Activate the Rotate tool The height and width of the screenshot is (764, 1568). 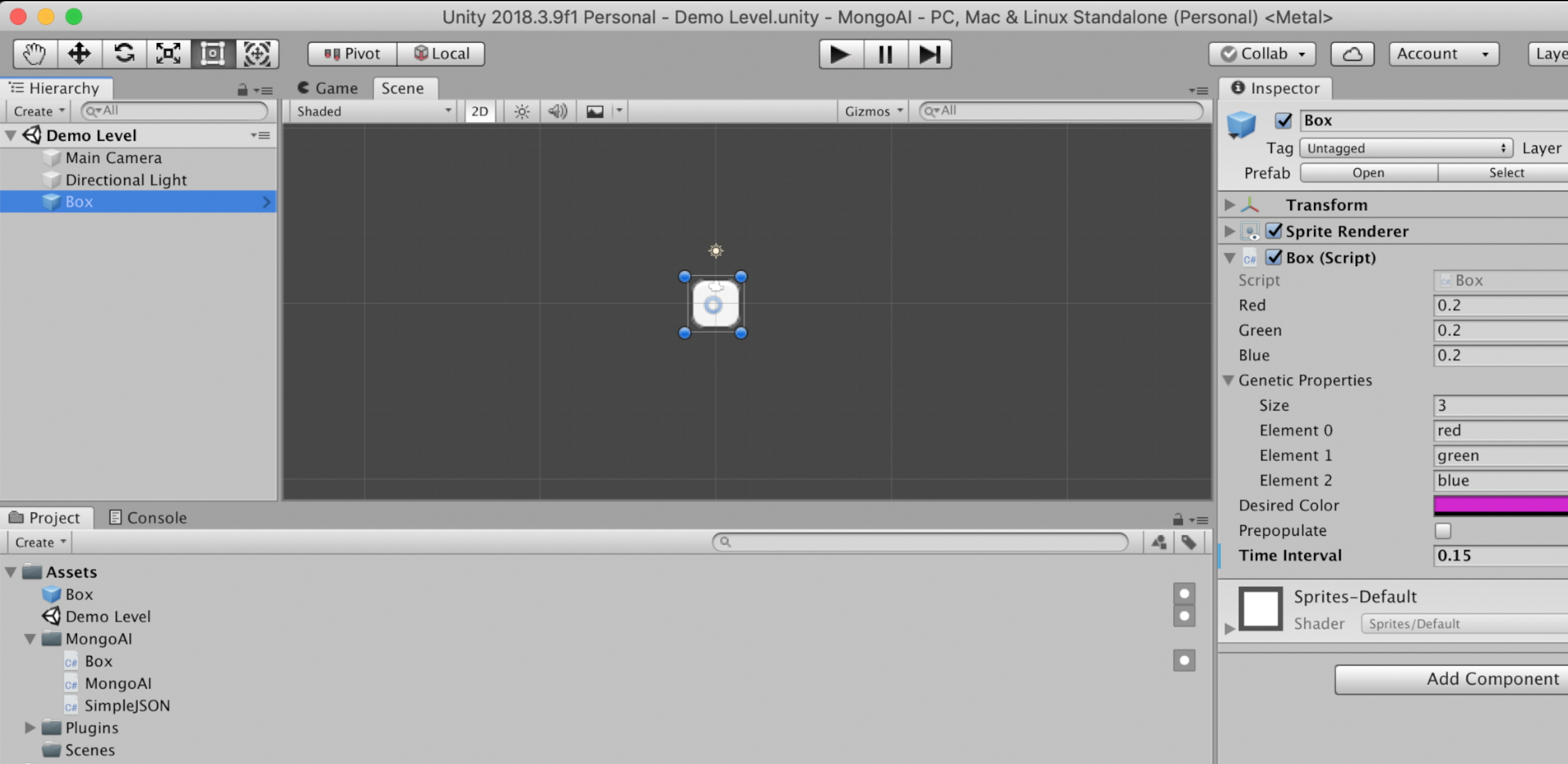(x=124, y=54)
